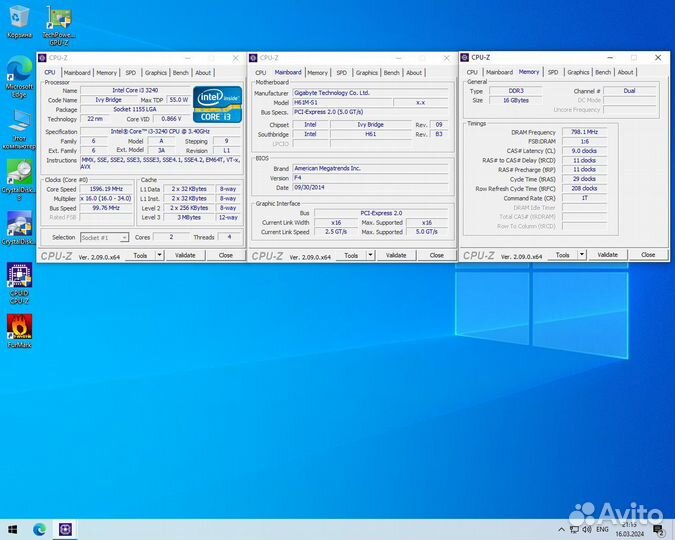Select the CPU-Z taskbar button
675x540 pixels.
coord(65,529)
